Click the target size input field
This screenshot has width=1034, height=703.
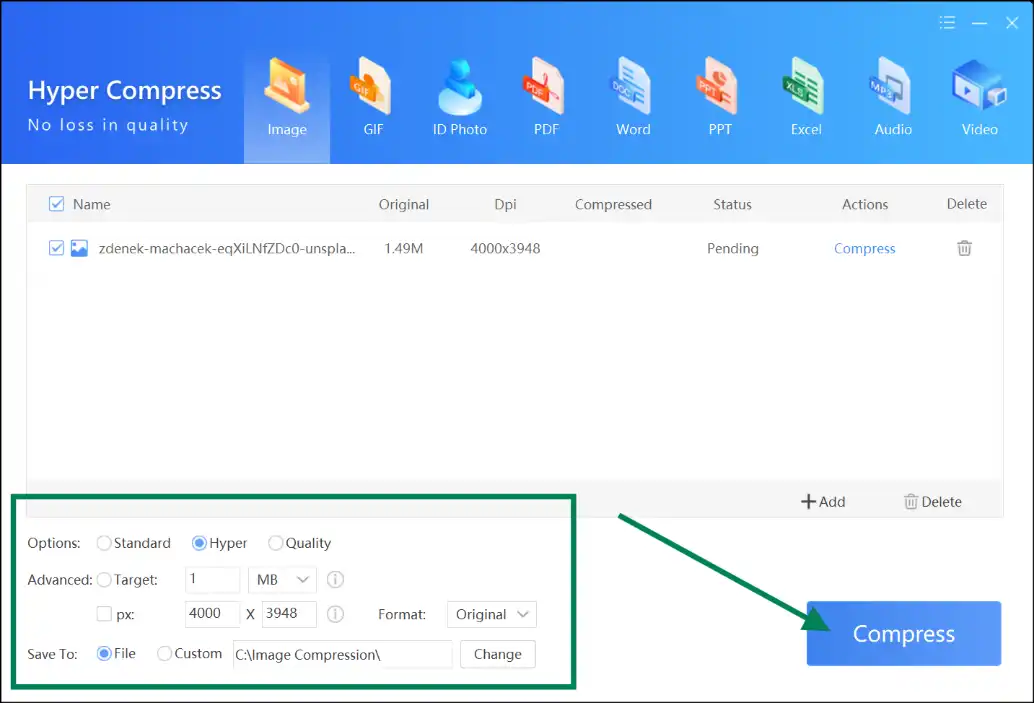212,580
